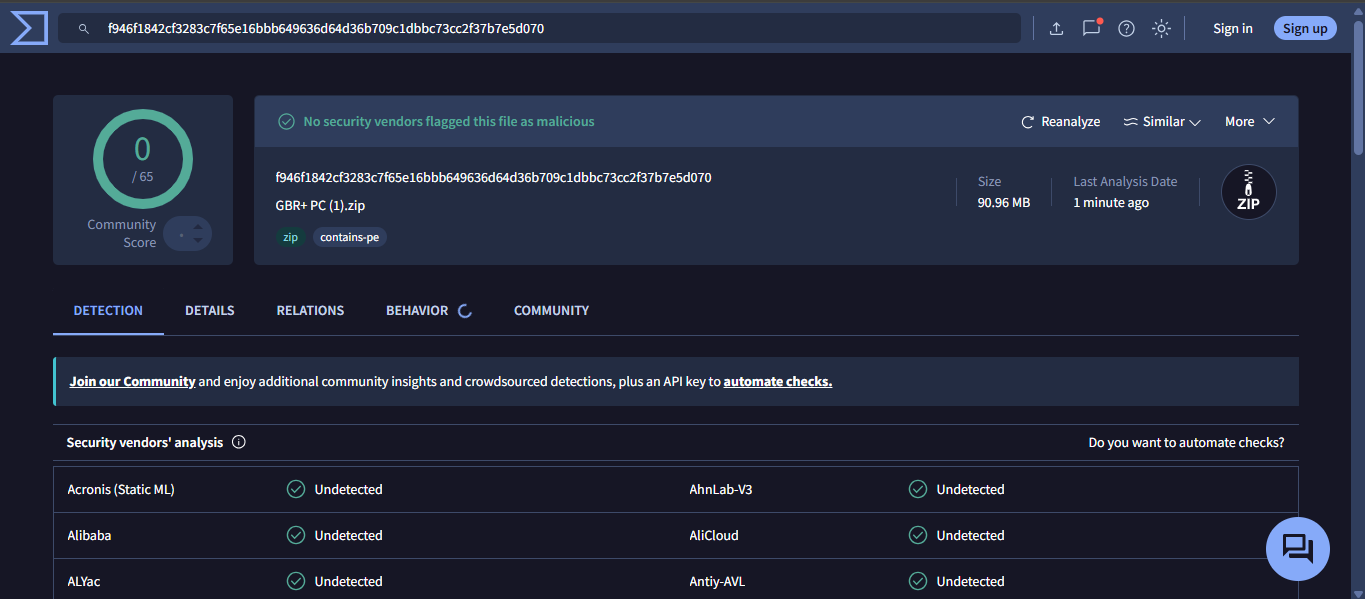Screen dimensions: 1365x599
Task: Switch to the DETAILS tab
Action: pyautogui.click(x=209, y=310)
